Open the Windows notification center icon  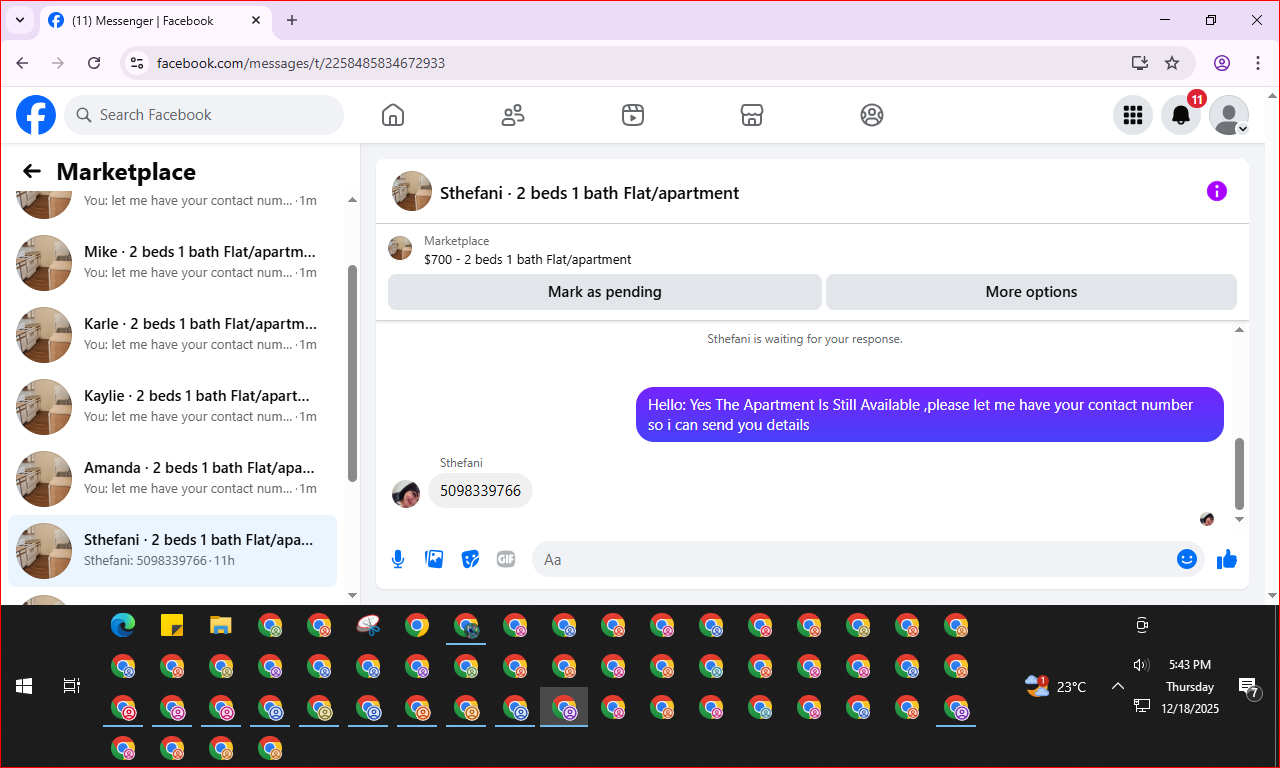1248,686
